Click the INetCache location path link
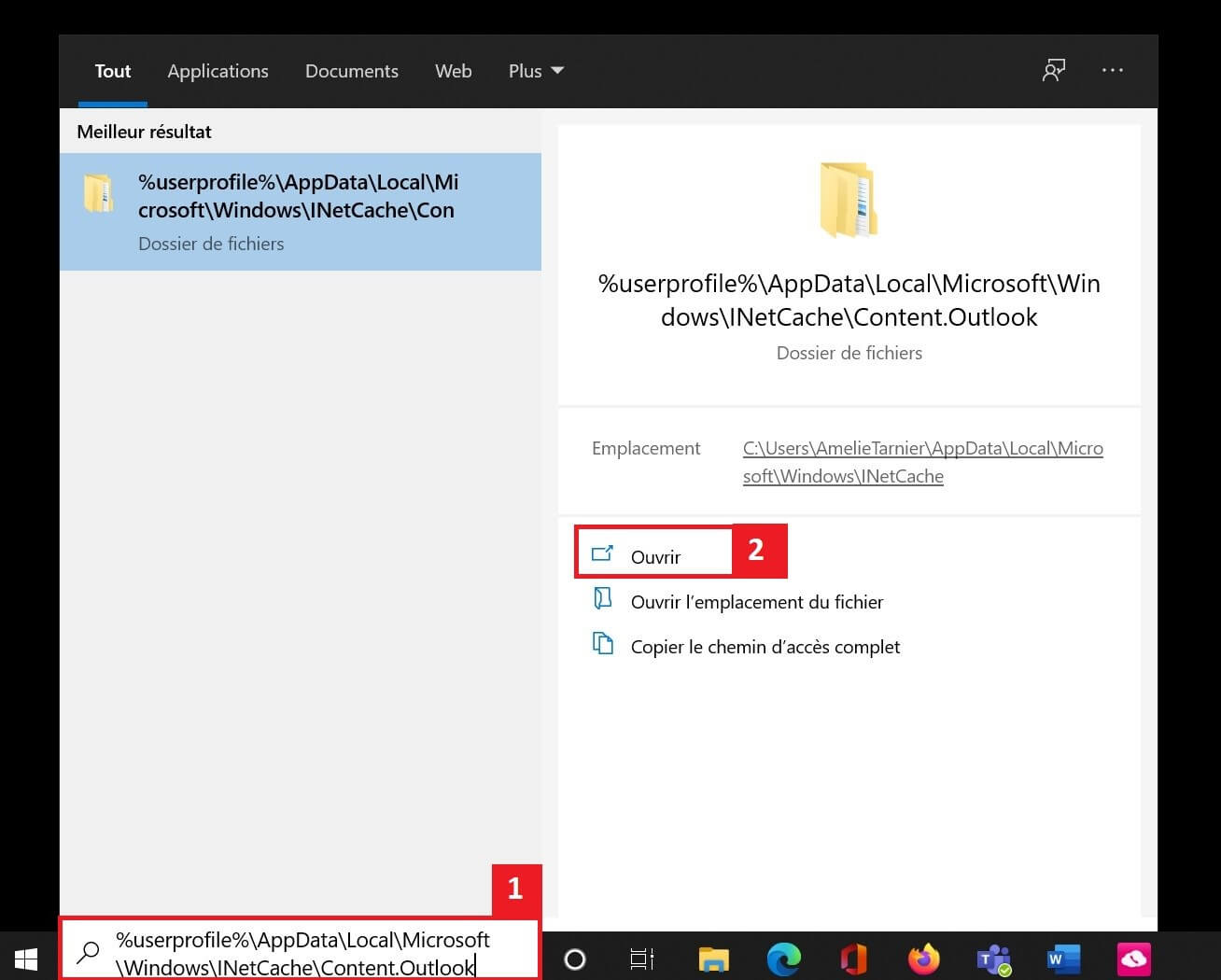The width and height of the screenshot is (1221, 980). coord(922,462)
